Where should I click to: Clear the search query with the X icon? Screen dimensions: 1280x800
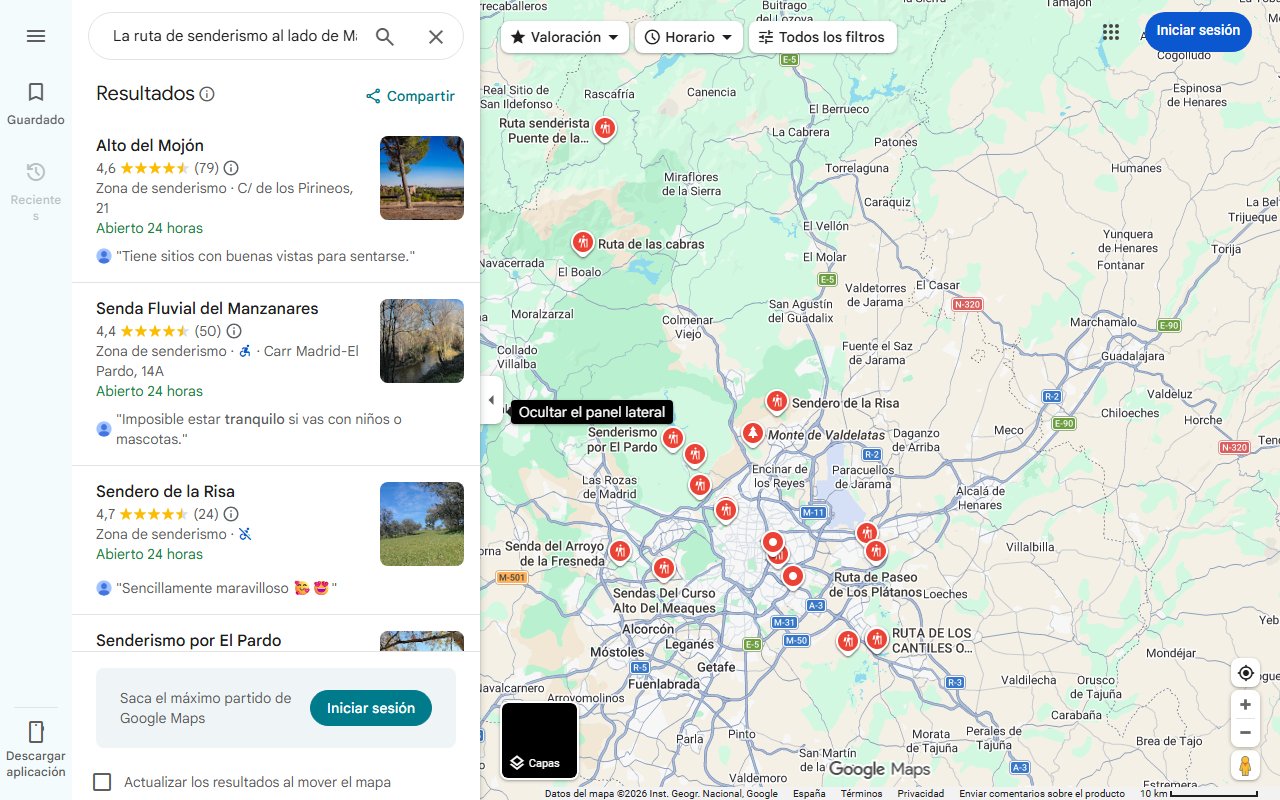(436, 36)
